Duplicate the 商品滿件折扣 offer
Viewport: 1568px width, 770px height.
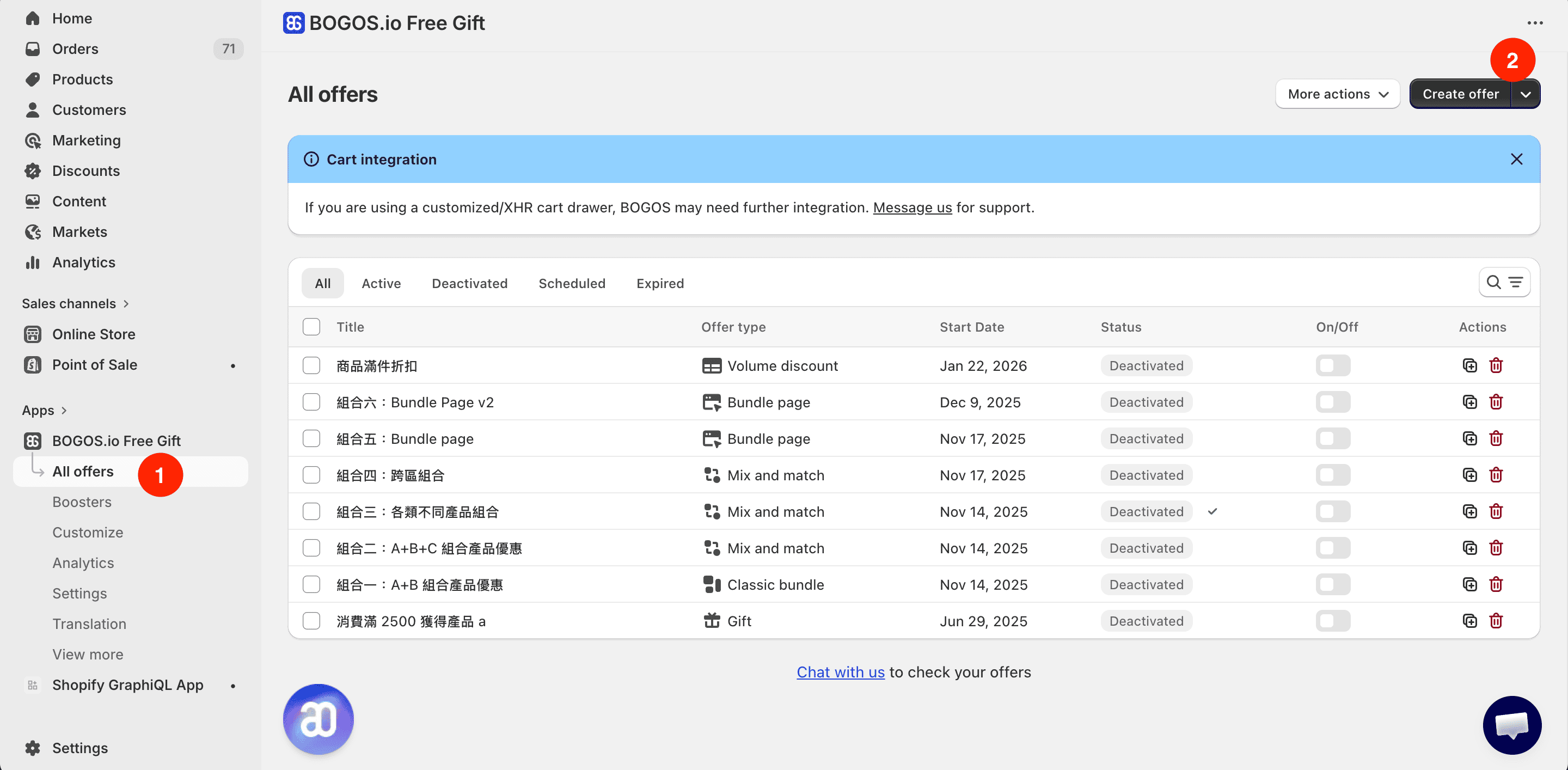coord(1469,365)
